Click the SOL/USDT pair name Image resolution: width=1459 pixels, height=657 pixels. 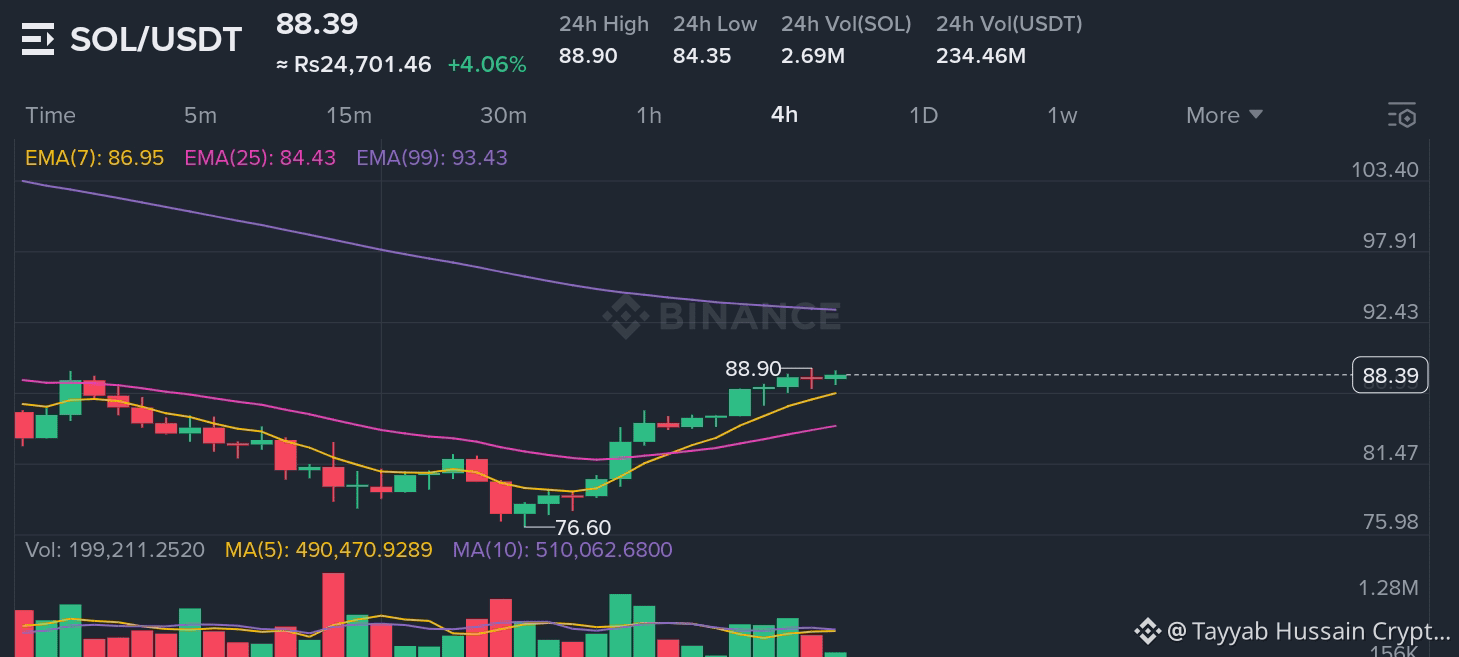click(x=156, y=40)
